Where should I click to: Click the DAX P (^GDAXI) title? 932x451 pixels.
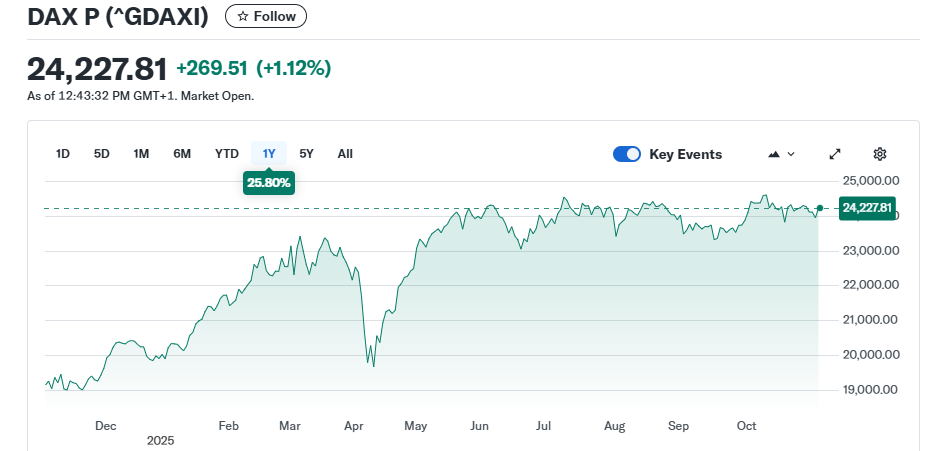pyautogui.click(x=118, y=17)
